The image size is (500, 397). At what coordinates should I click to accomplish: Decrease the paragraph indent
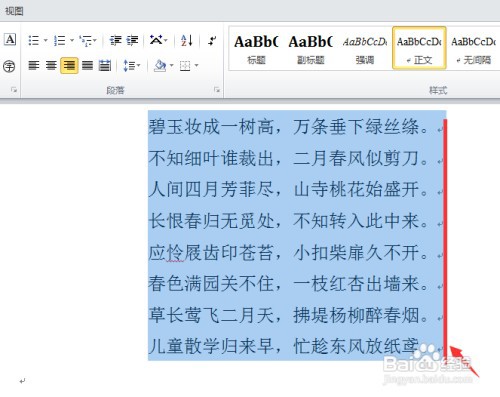[x=115, y=41]
